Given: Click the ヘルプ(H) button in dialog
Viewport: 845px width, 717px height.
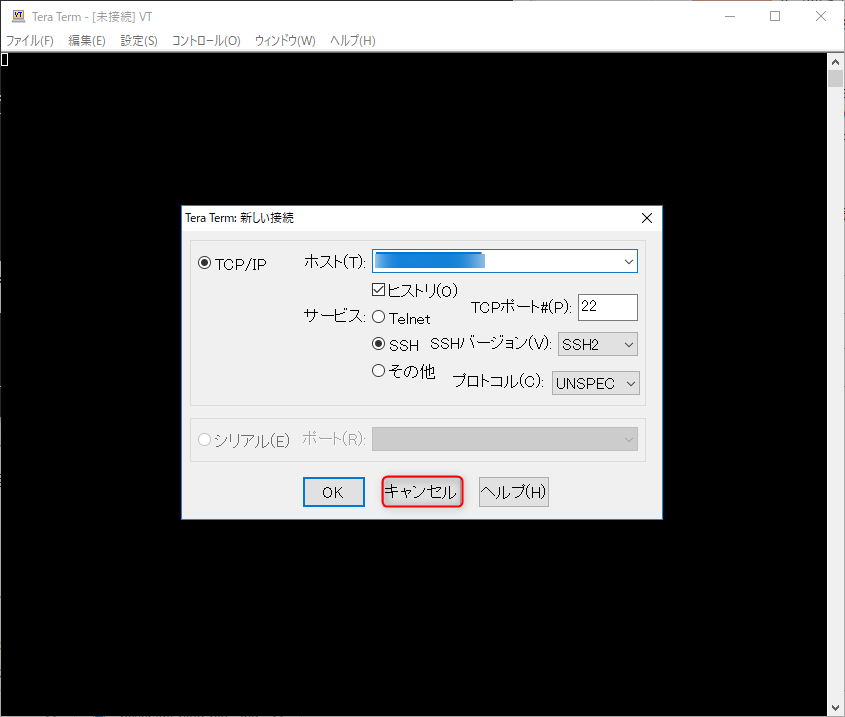Looking at the screenshot, I should pos(514,492).
